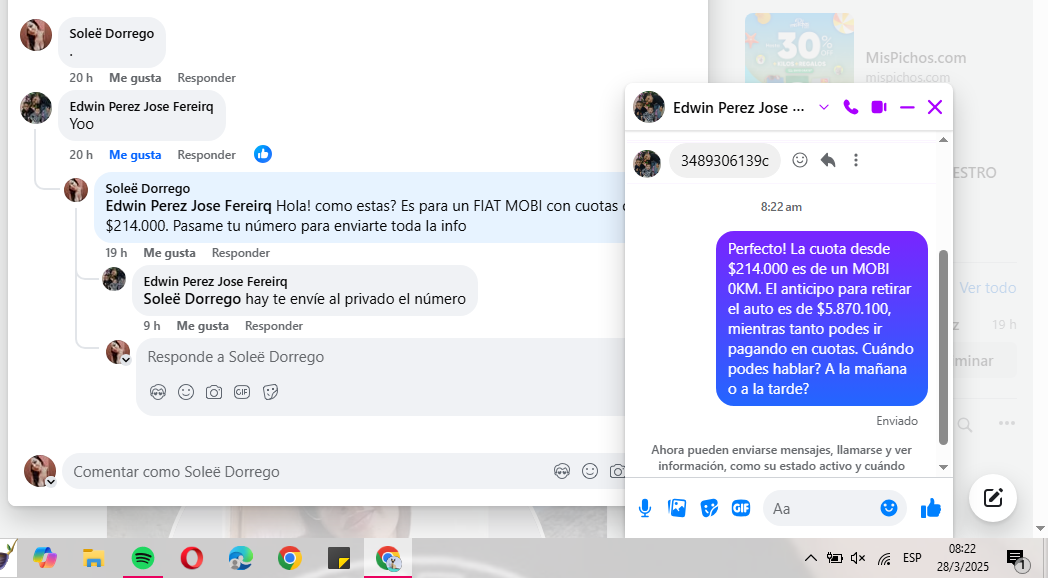Toggle Me gusta on the 9 h reply
Screen dimensions: 1048x578
[203, 326]
